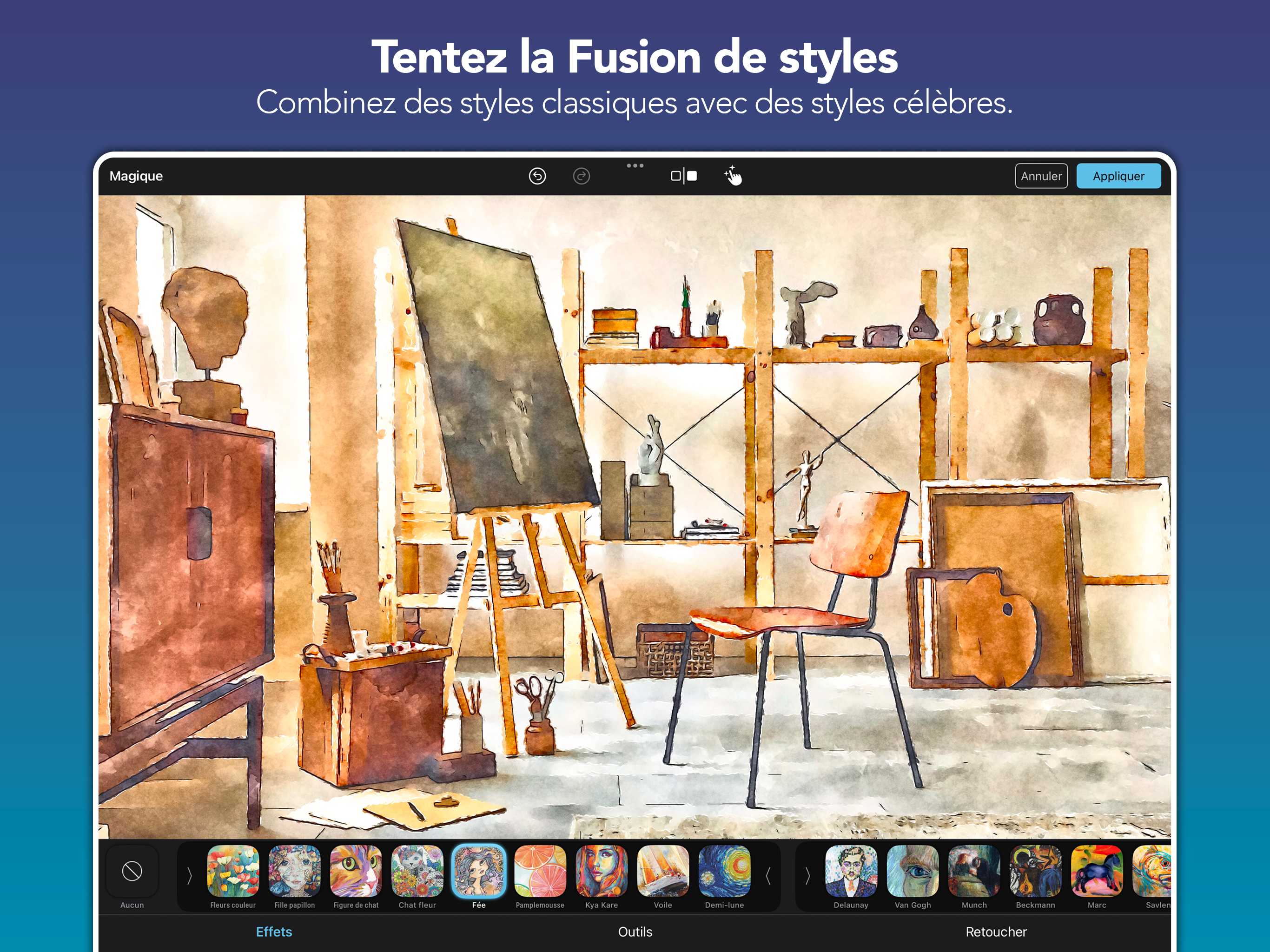Click the redo arrow icon

click(x=581, y=176)
